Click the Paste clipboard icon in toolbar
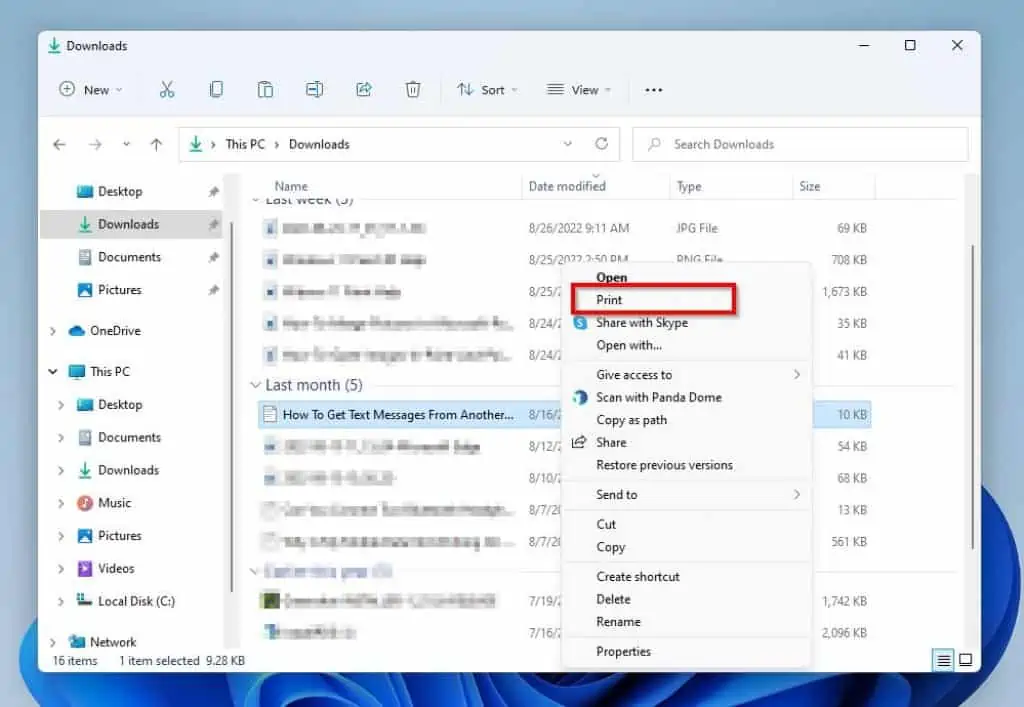The height and width of the screenshot is (707, 1024). (x=265, y=89)
